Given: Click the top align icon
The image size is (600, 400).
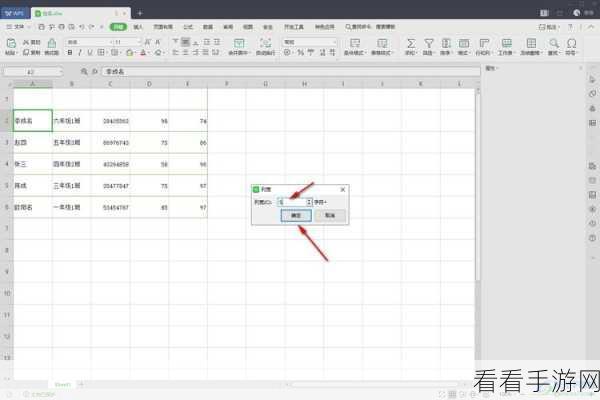Looking at the screenshot, I should pos(175,41).
